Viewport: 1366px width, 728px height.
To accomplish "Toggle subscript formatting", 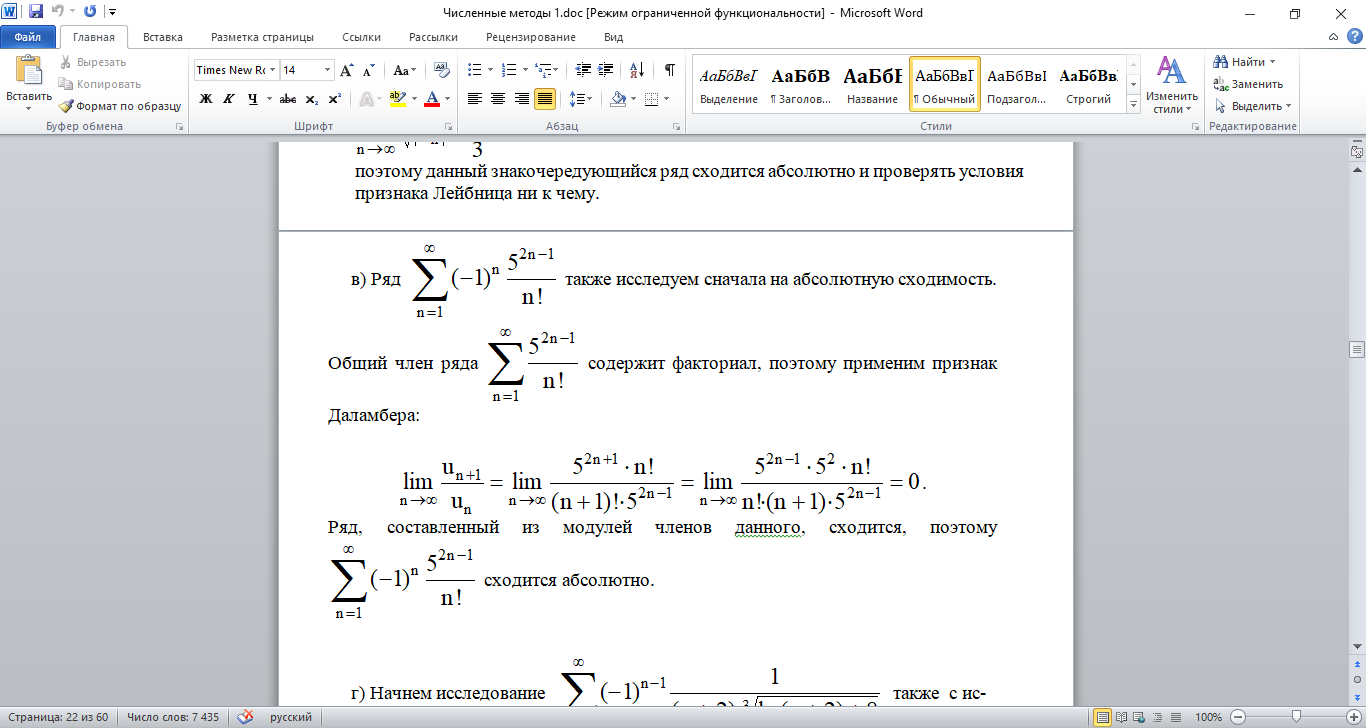I will click(312, 99).
